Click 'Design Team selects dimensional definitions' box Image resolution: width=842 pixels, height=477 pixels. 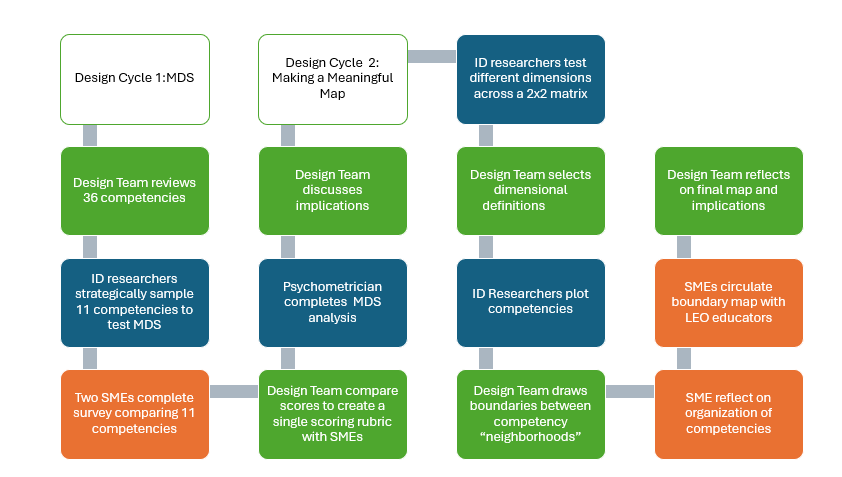pos(531,191)
